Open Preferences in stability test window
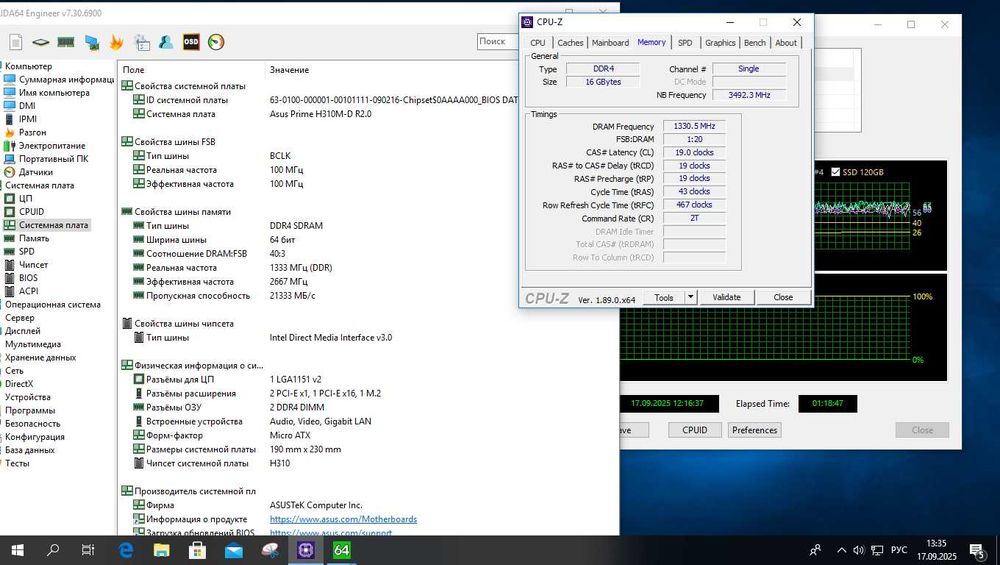The image size is (1000, 565). (x=754, y=430)
